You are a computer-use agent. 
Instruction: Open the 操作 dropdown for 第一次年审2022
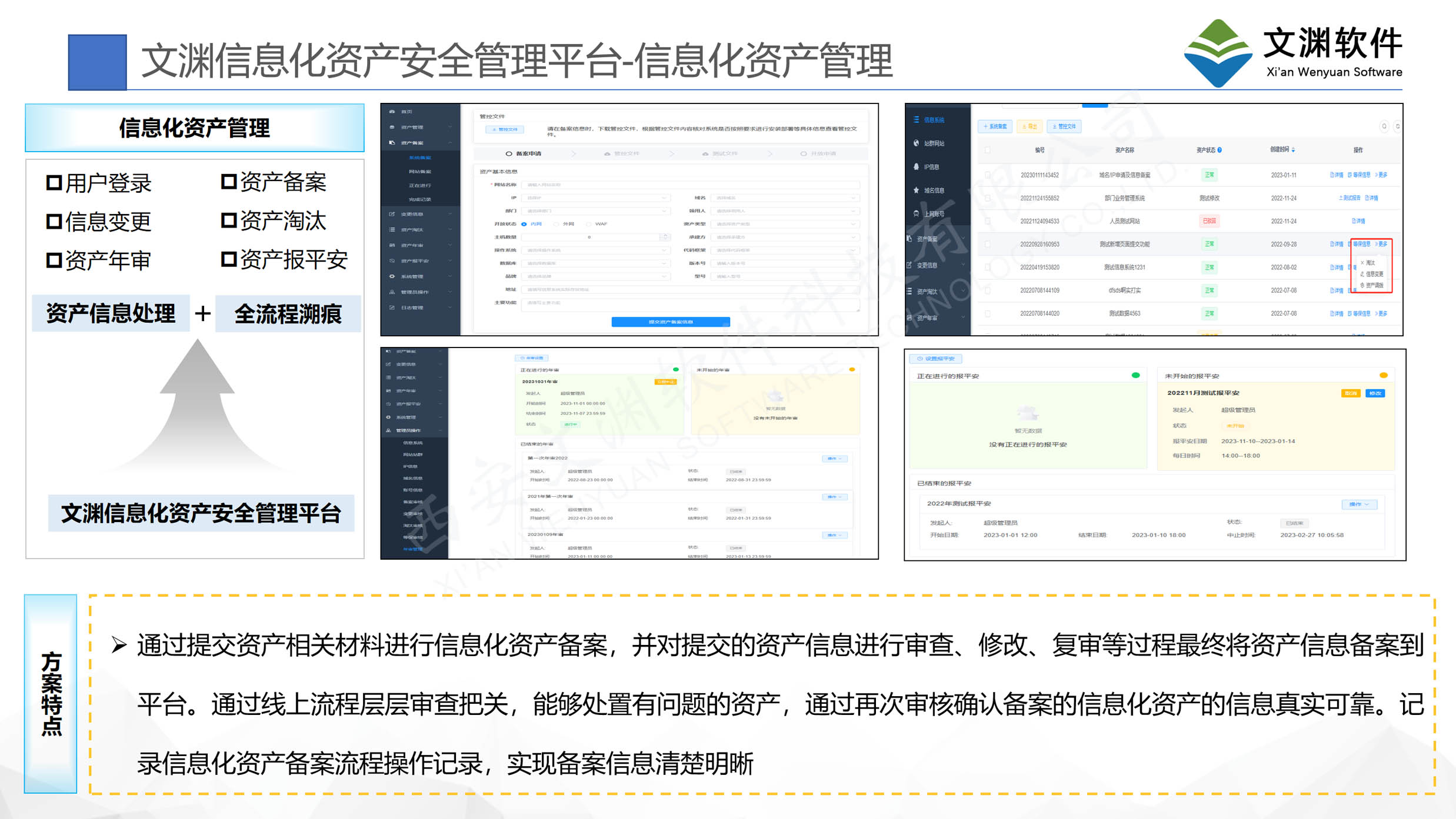[x=834, y=459]
